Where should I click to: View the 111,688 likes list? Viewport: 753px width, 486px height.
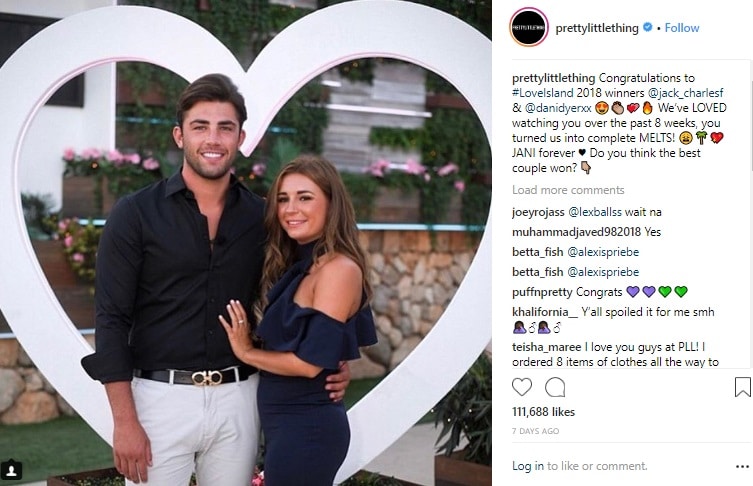coord(543,412)
